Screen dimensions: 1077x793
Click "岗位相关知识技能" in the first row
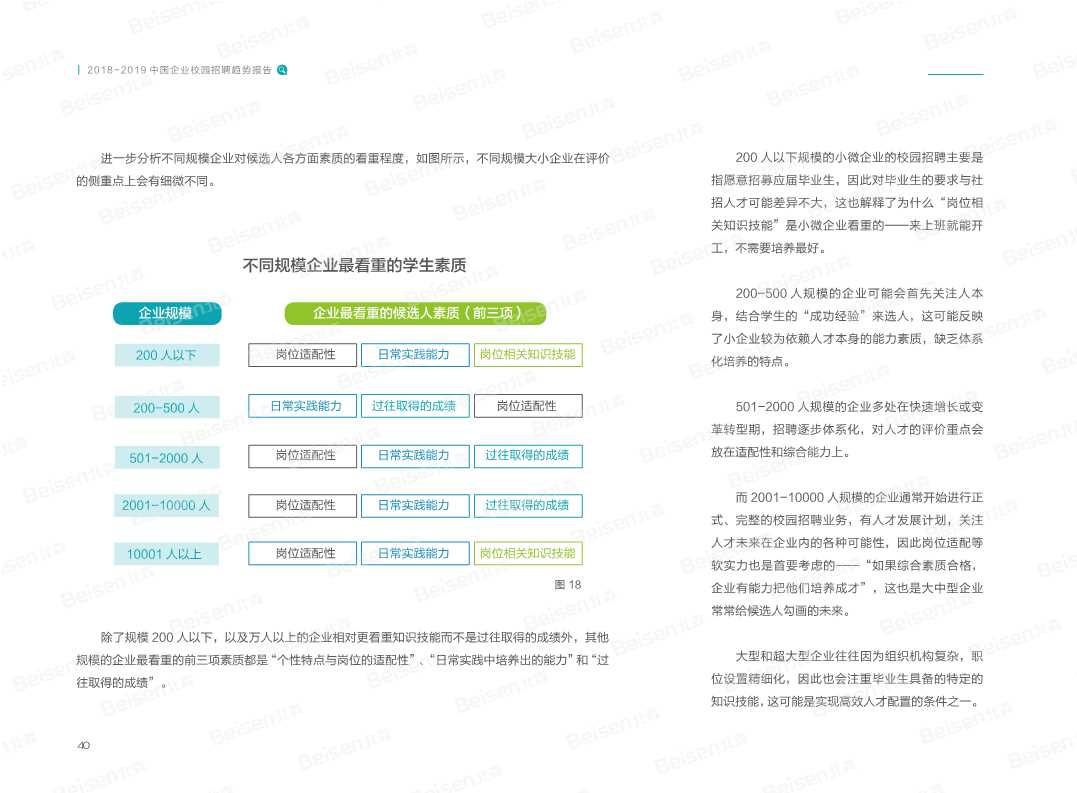tap(528, 354)
